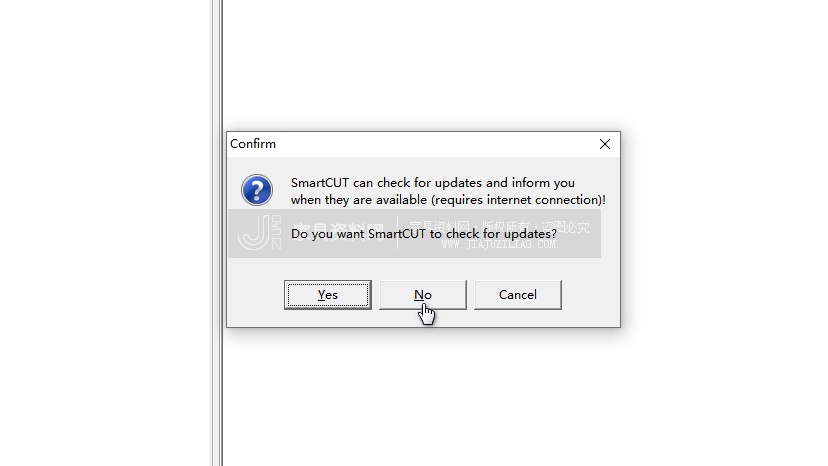828x466 pixels.
Task: Click the white workspace above the Confirm dialog
Action: click(x=422, y=63)
